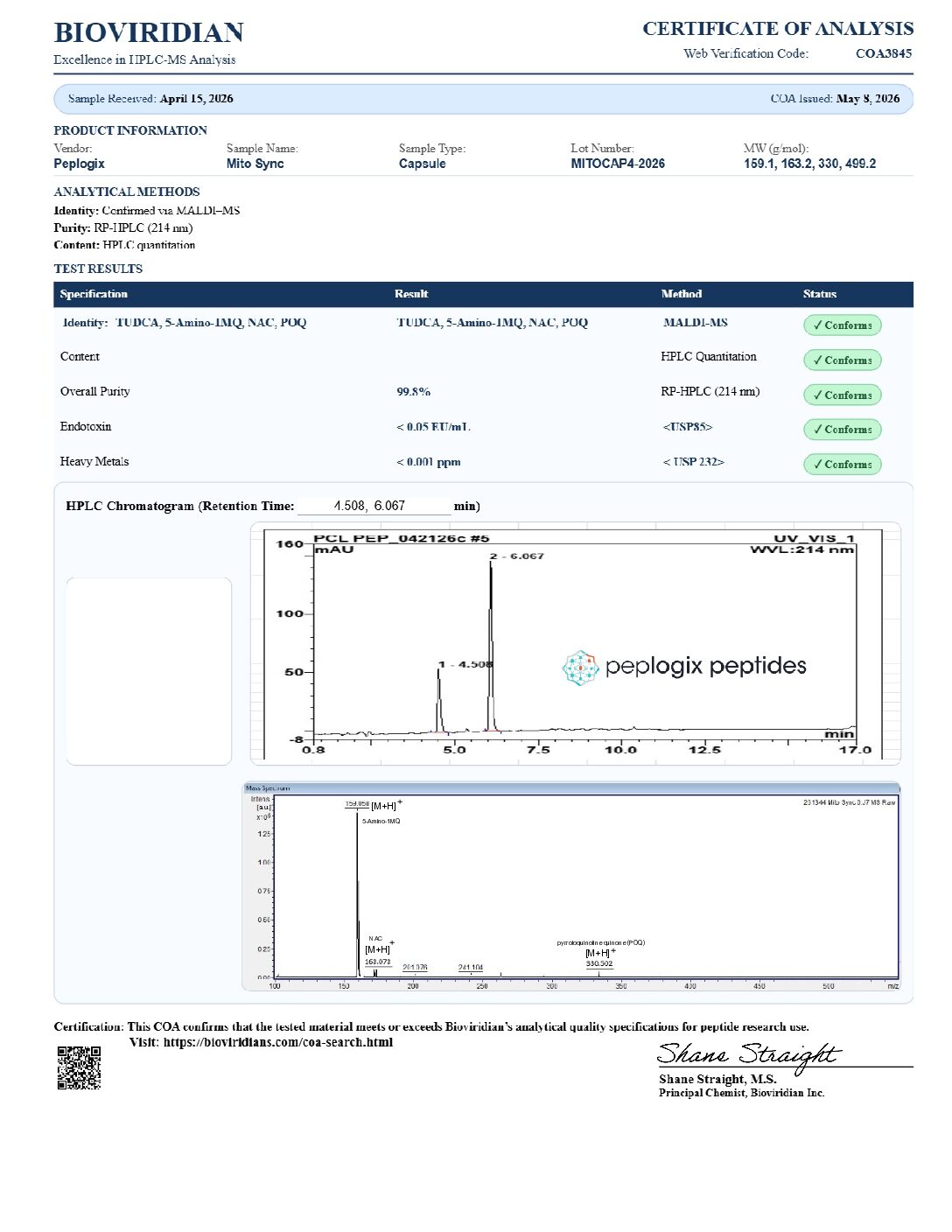Select the web verification code COA3845
Image resolution: width=952 pixels, height=1232 pixels.
pos(884,53)
